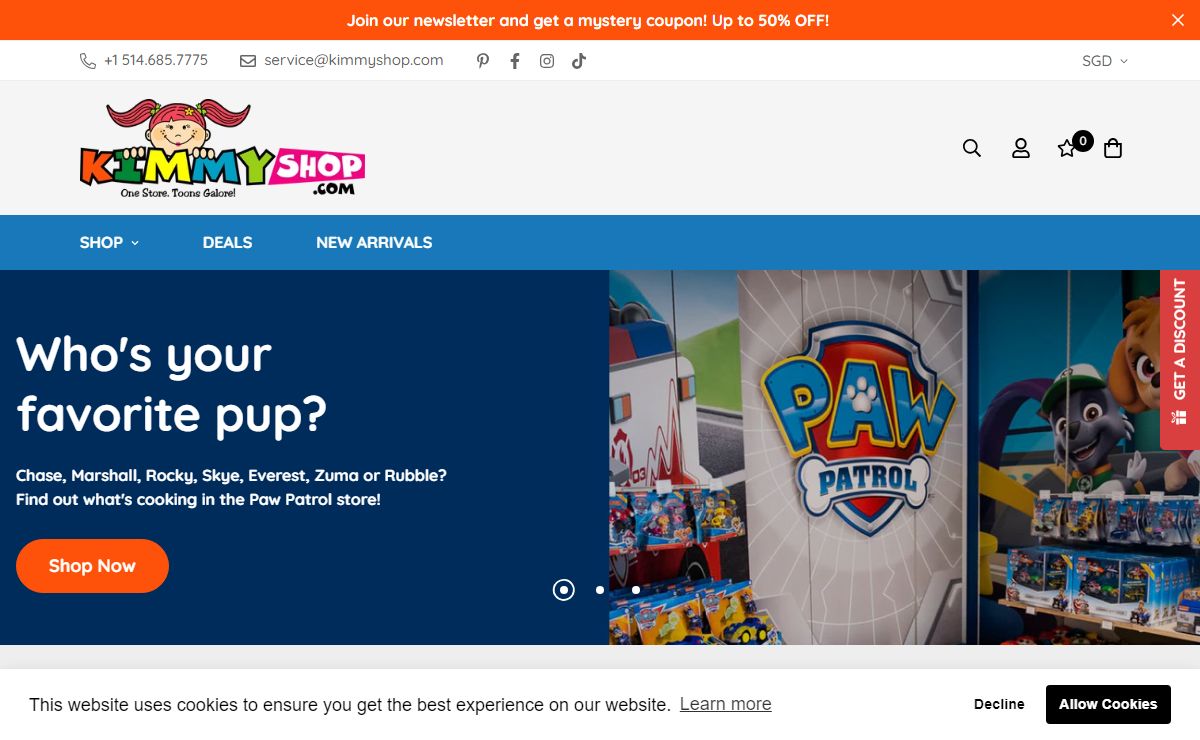The height and width of the screenshot is (740, 1200).
Task: Click the "Who's your favorite pup?" heading
Action: click(172, 384)
